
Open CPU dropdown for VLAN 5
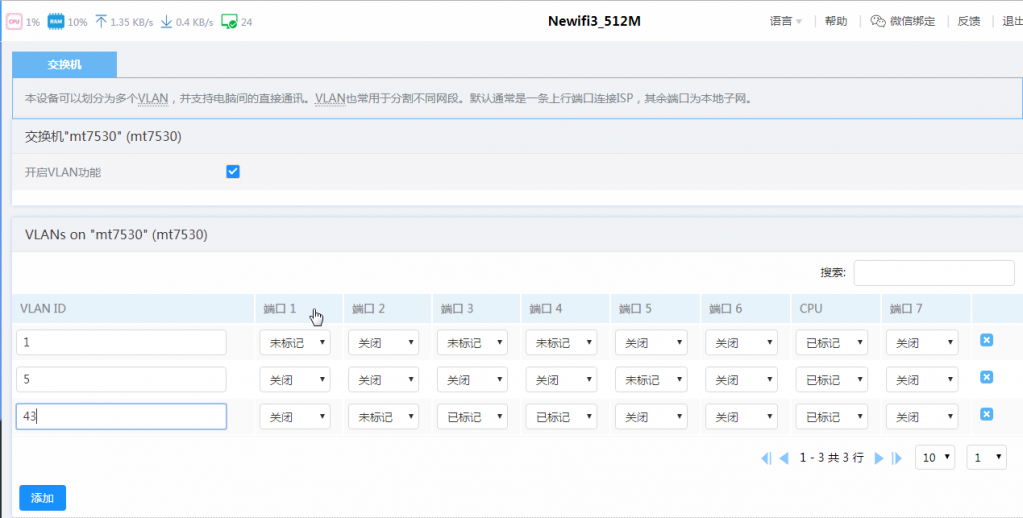coord(832,379)
